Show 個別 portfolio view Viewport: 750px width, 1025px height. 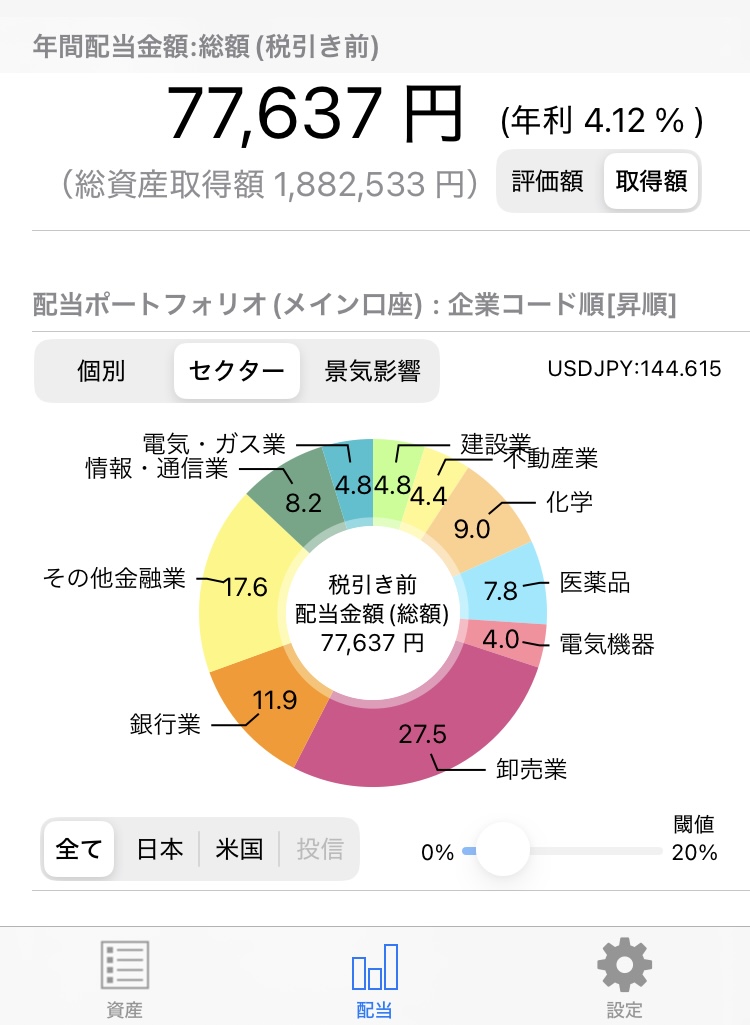click(x=101, y=371)
